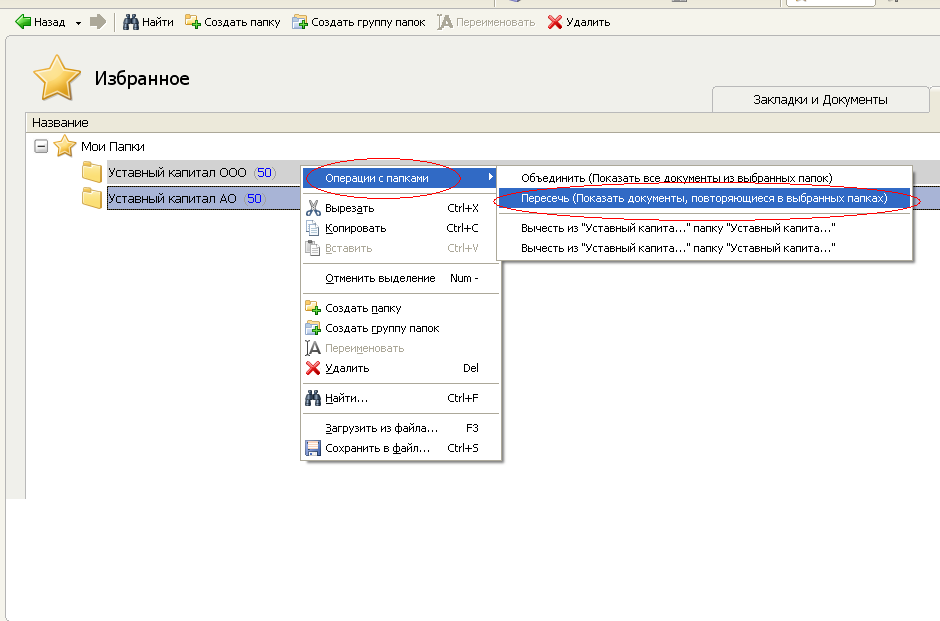Click the Название column header

click(60, 123)
